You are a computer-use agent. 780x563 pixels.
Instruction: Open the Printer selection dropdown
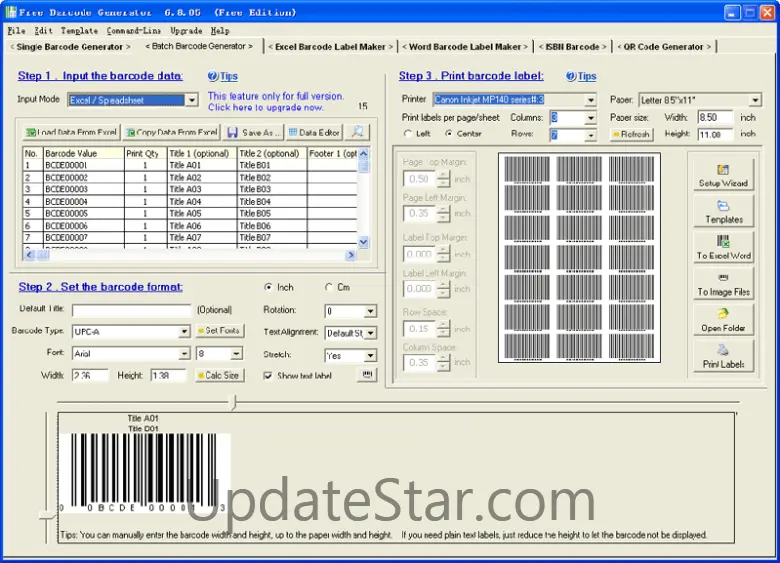pos(591,100)
